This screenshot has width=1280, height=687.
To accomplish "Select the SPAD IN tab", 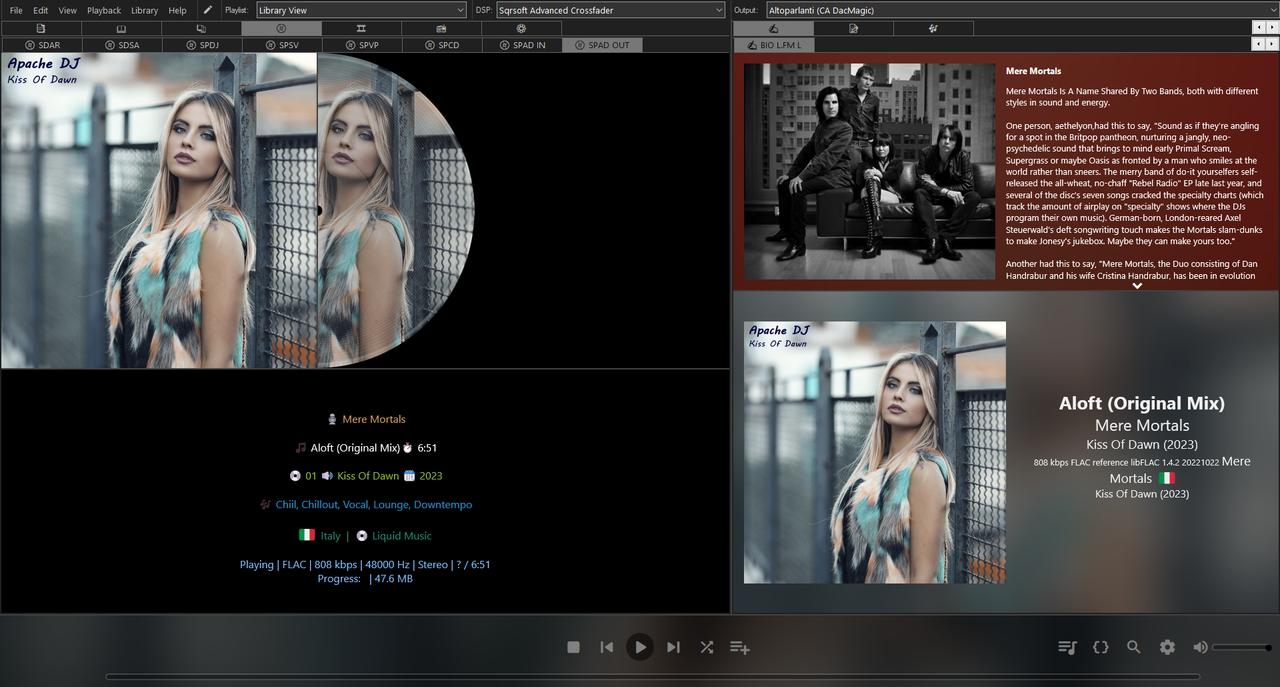I will coord(521,45).
